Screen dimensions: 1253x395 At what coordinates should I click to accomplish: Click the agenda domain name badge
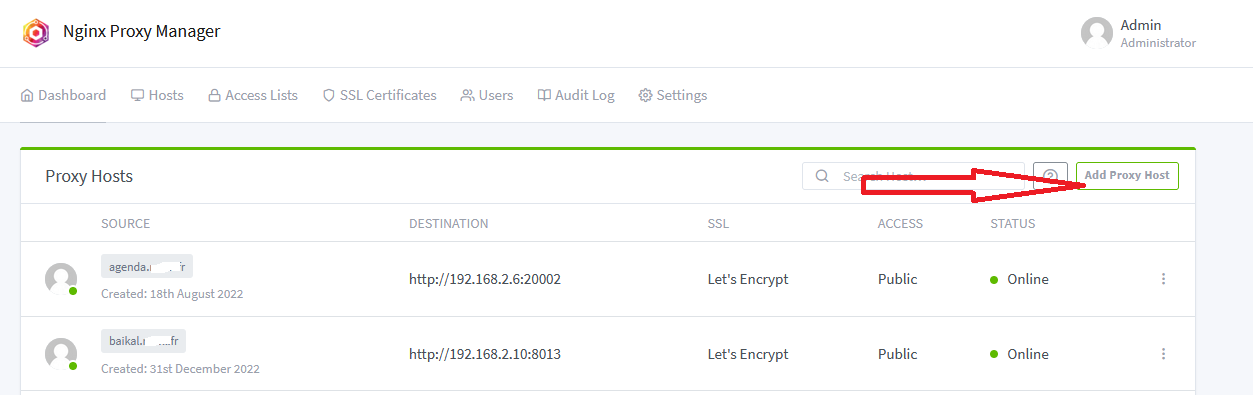pos(147,266)
